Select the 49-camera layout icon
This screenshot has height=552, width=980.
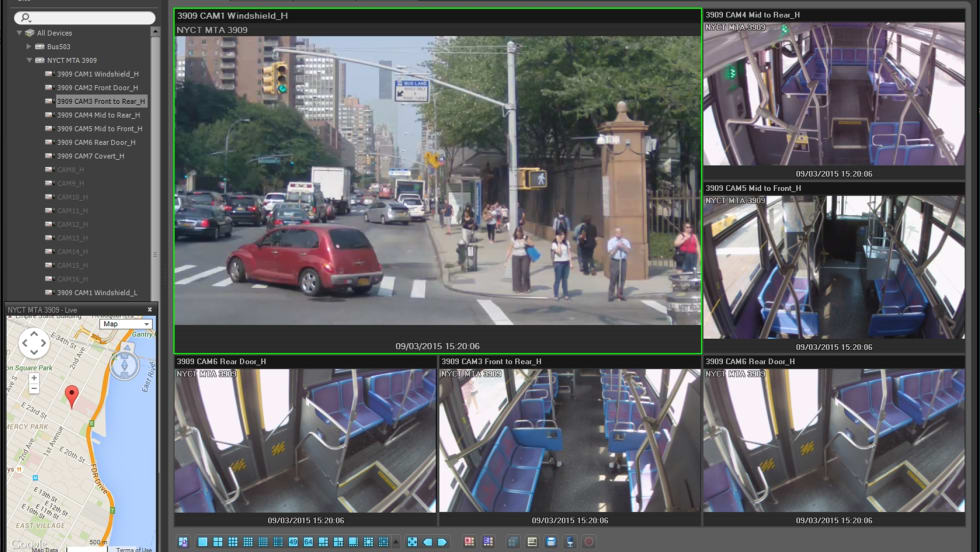tap(293, 542)
